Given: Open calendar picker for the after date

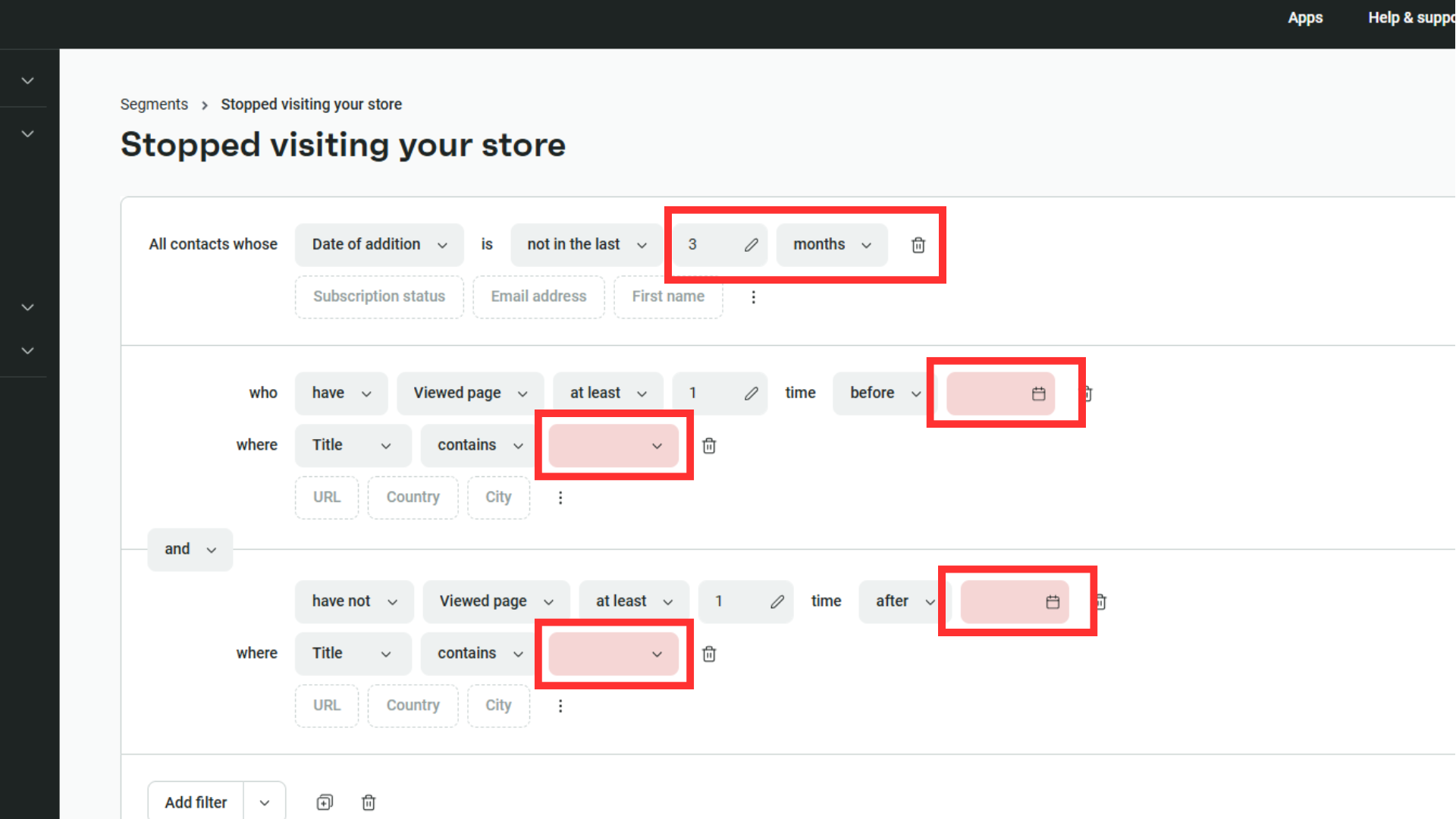Looking at the screenshot, I should pyautogui.click(x=1052, y=602).
